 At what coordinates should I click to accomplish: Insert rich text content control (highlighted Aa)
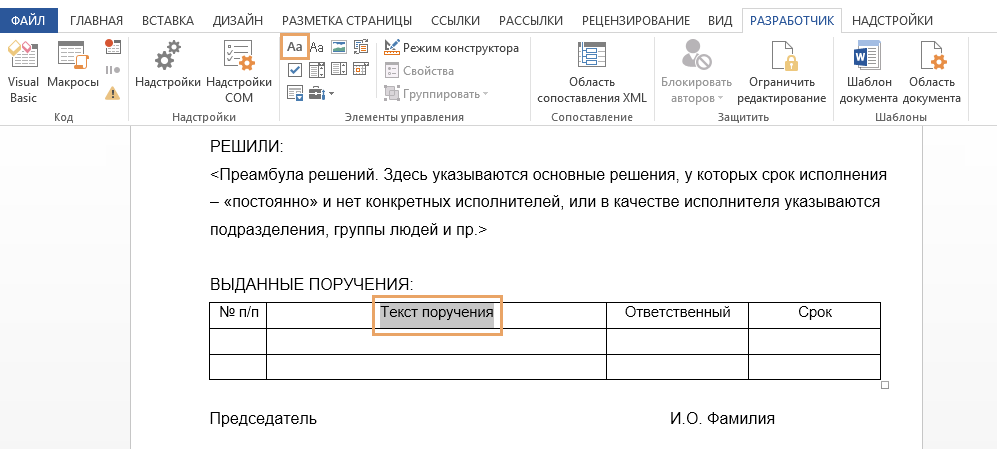(x=294, y=47)
